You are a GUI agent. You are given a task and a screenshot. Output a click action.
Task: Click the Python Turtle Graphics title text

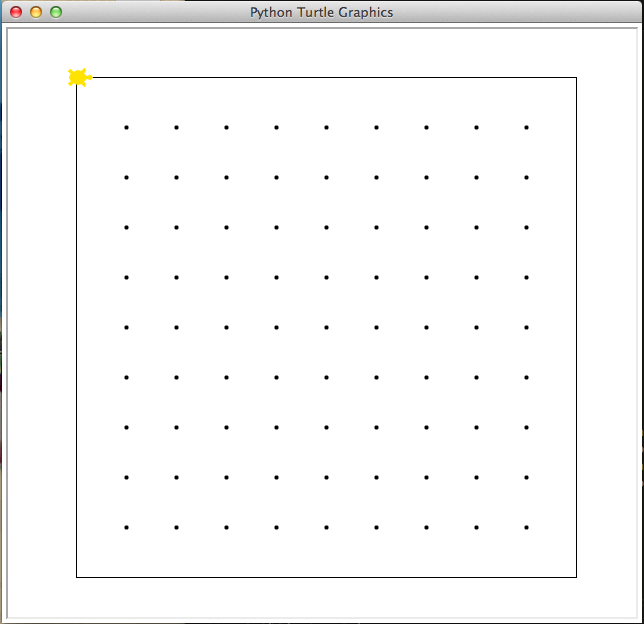click(322, 12)
